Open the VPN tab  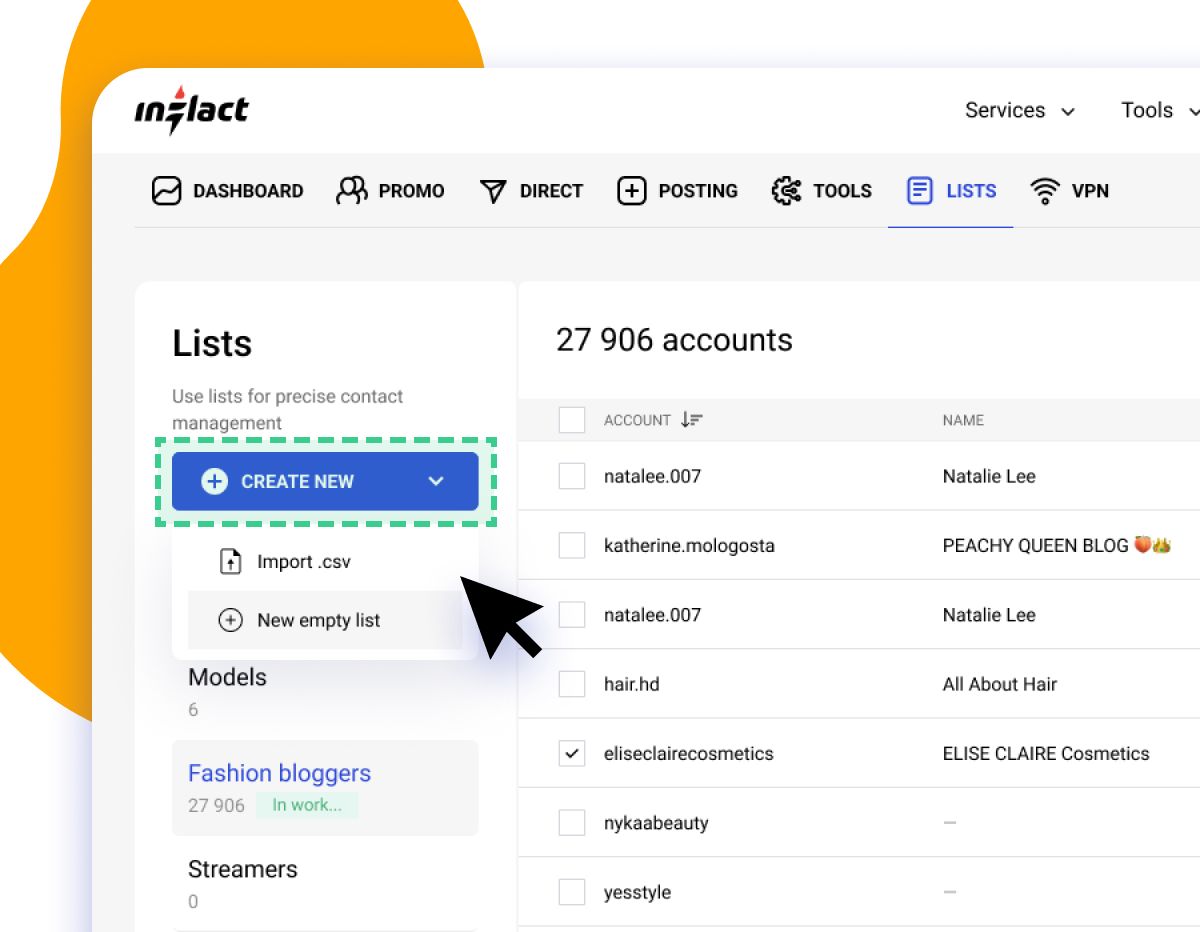1069,190
